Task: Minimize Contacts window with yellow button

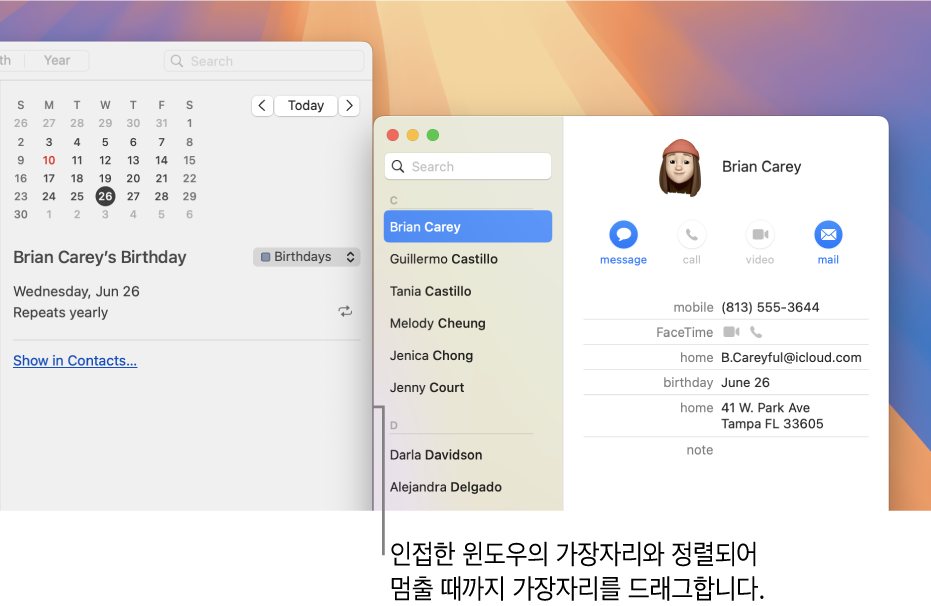Action: [x=413, y=135]
